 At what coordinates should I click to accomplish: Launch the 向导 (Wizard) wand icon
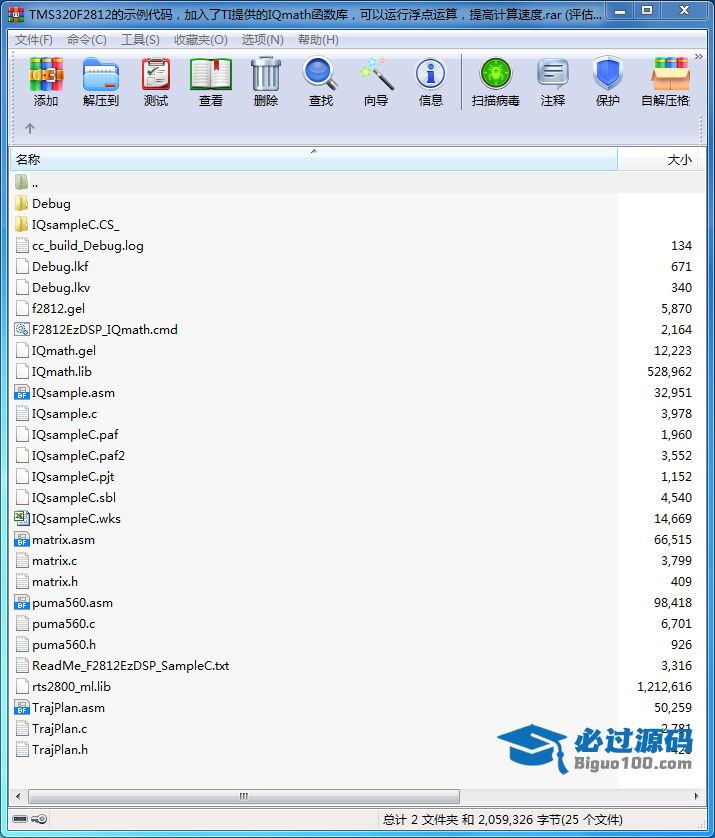coord(376,74)
